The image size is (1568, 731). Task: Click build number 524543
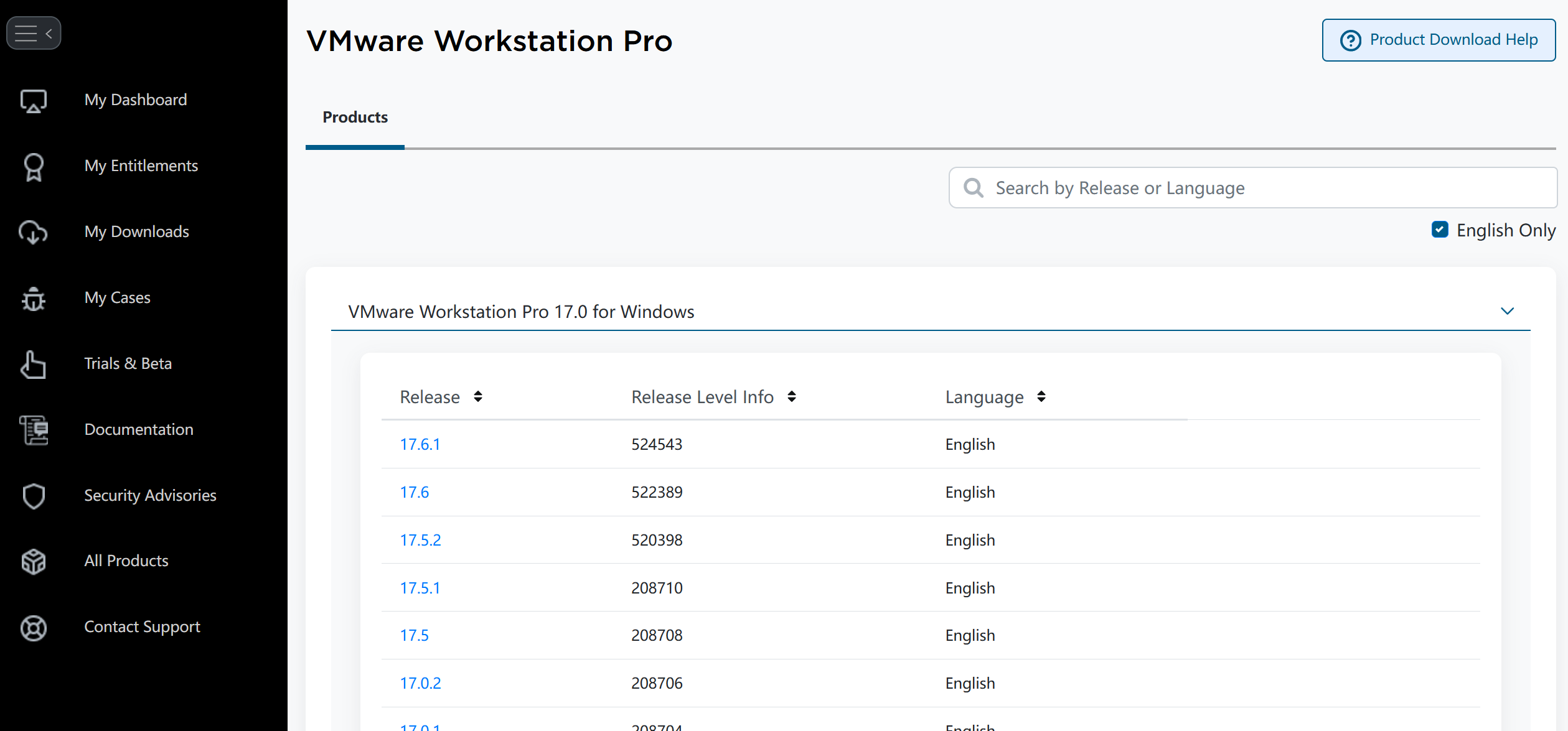coord(657,444)
